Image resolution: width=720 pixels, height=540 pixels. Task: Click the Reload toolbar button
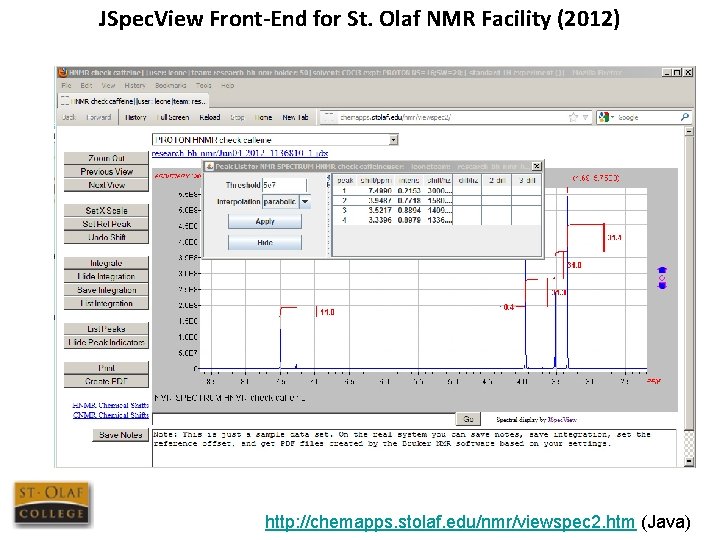click(x=210, y=118)
